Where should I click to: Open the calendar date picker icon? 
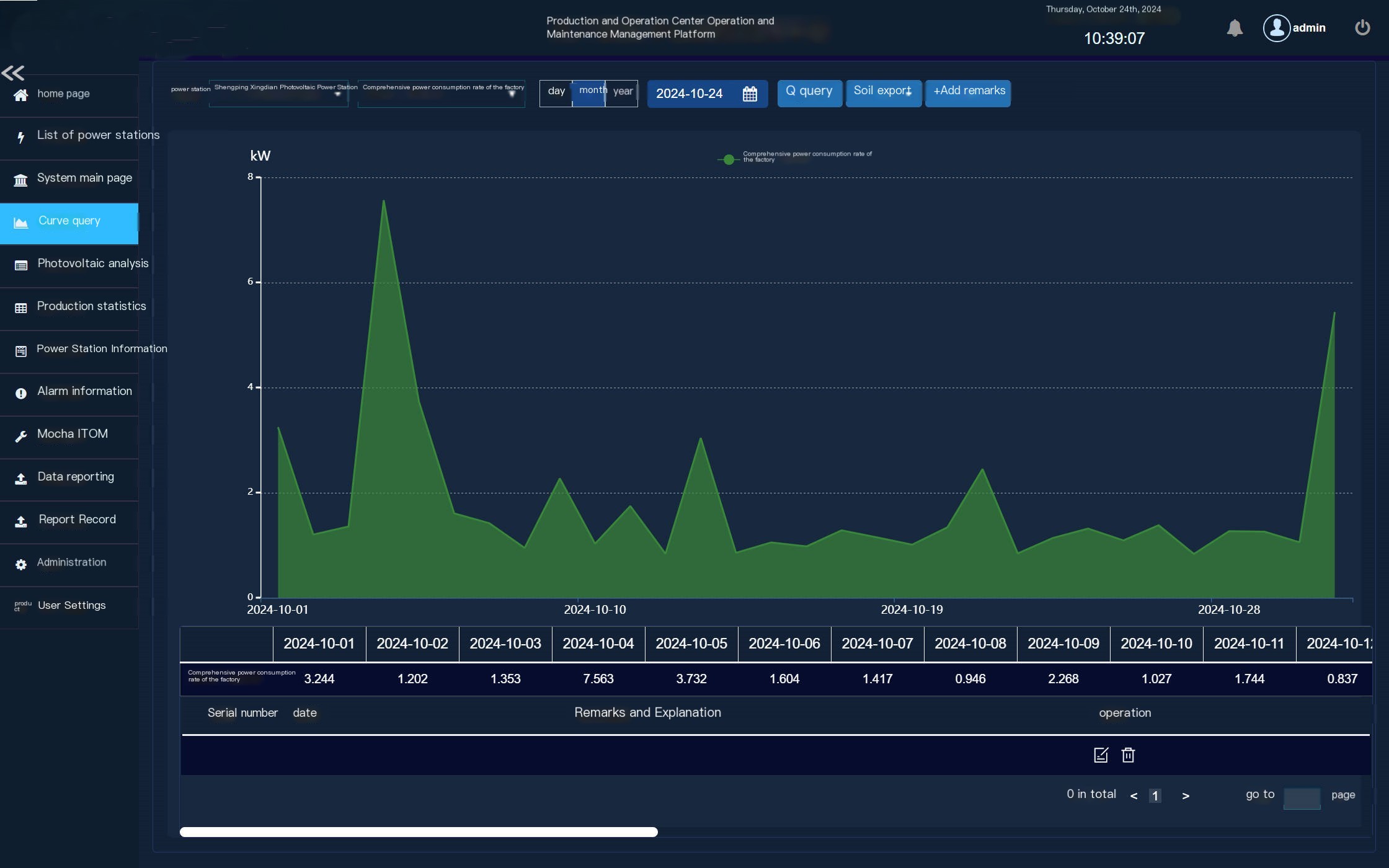click(750, 94)
